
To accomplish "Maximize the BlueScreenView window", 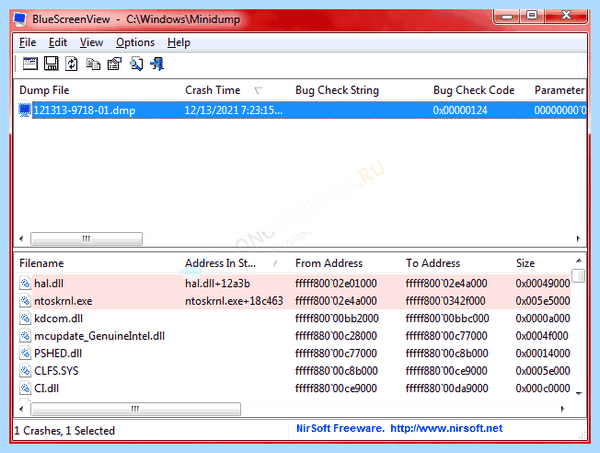I will tap(532, 15).
